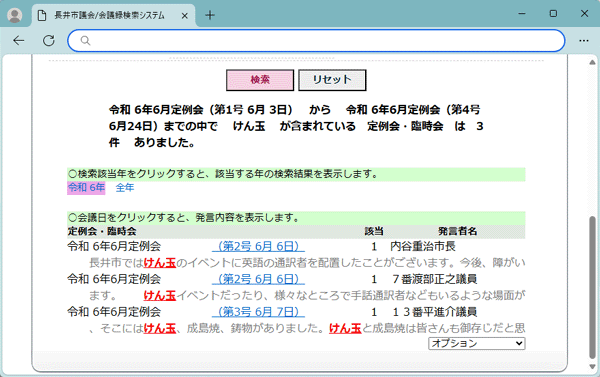Focus the browser address bar
This screenshot has height=377, width=600.
[316, 41]
